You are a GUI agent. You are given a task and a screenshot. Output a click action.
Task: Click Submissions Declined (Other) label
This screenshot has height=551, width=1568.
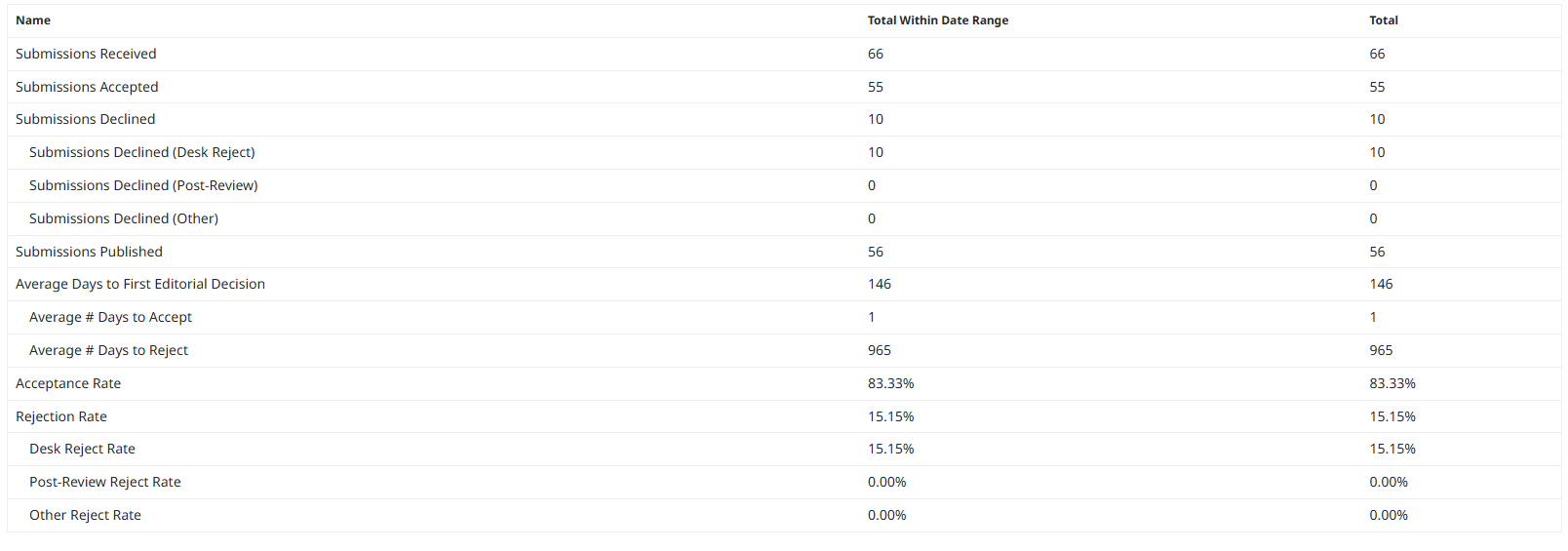[124, 218]
